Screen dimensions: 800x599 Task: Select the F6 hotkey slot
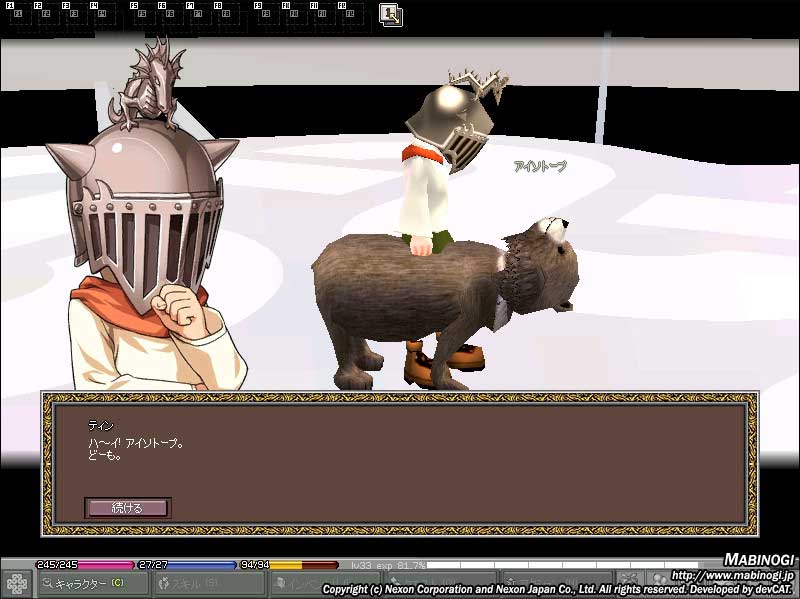tap(170, 14)
